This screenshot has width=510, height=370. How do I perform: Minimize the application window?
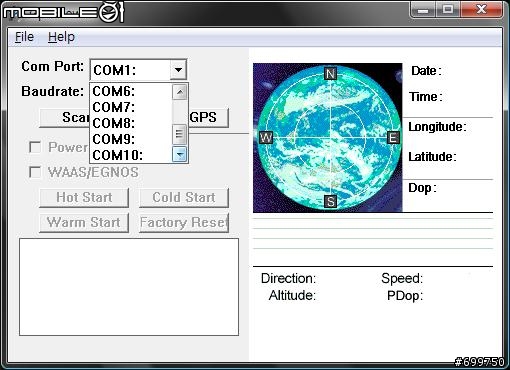pos(423,10)
